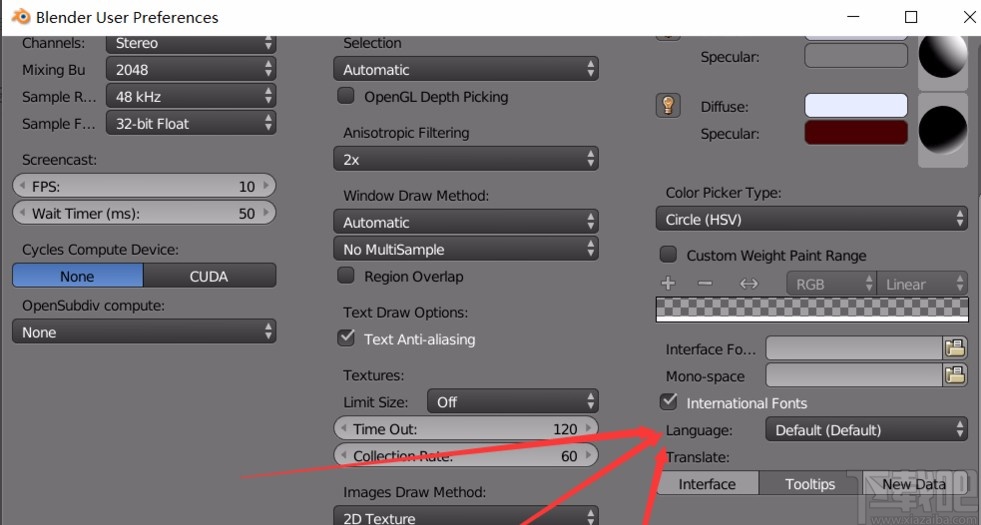This screenshot has height=525, width=981.
Task: Open OpenSubdiv compute None dropdown
Action: [144, 332]
